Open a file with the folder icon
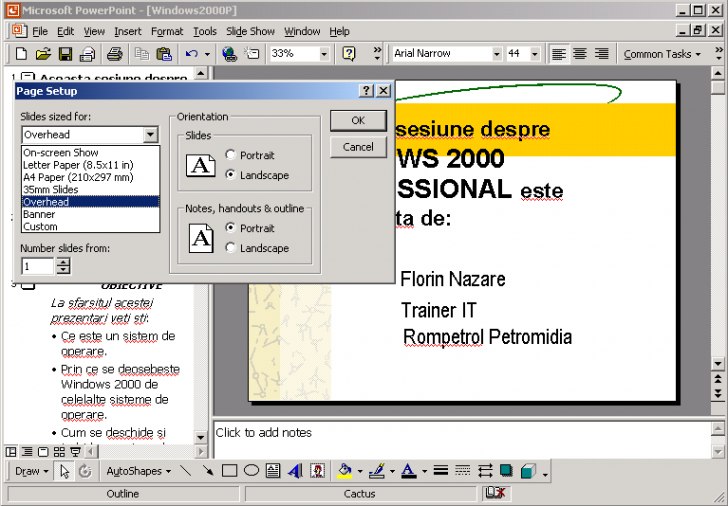Screen dimensions: 728x506 click(43, 54)
